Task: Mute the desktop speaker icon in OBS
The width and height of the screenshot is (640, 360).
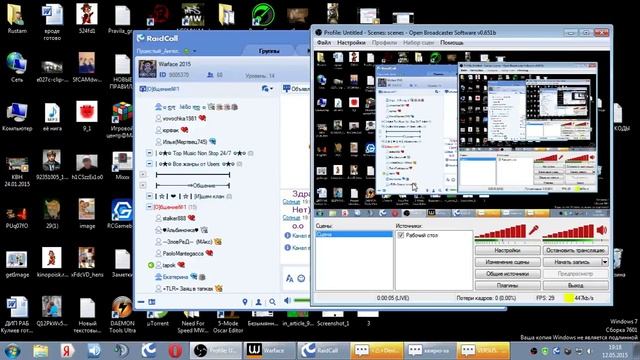Action: (602, 231)
